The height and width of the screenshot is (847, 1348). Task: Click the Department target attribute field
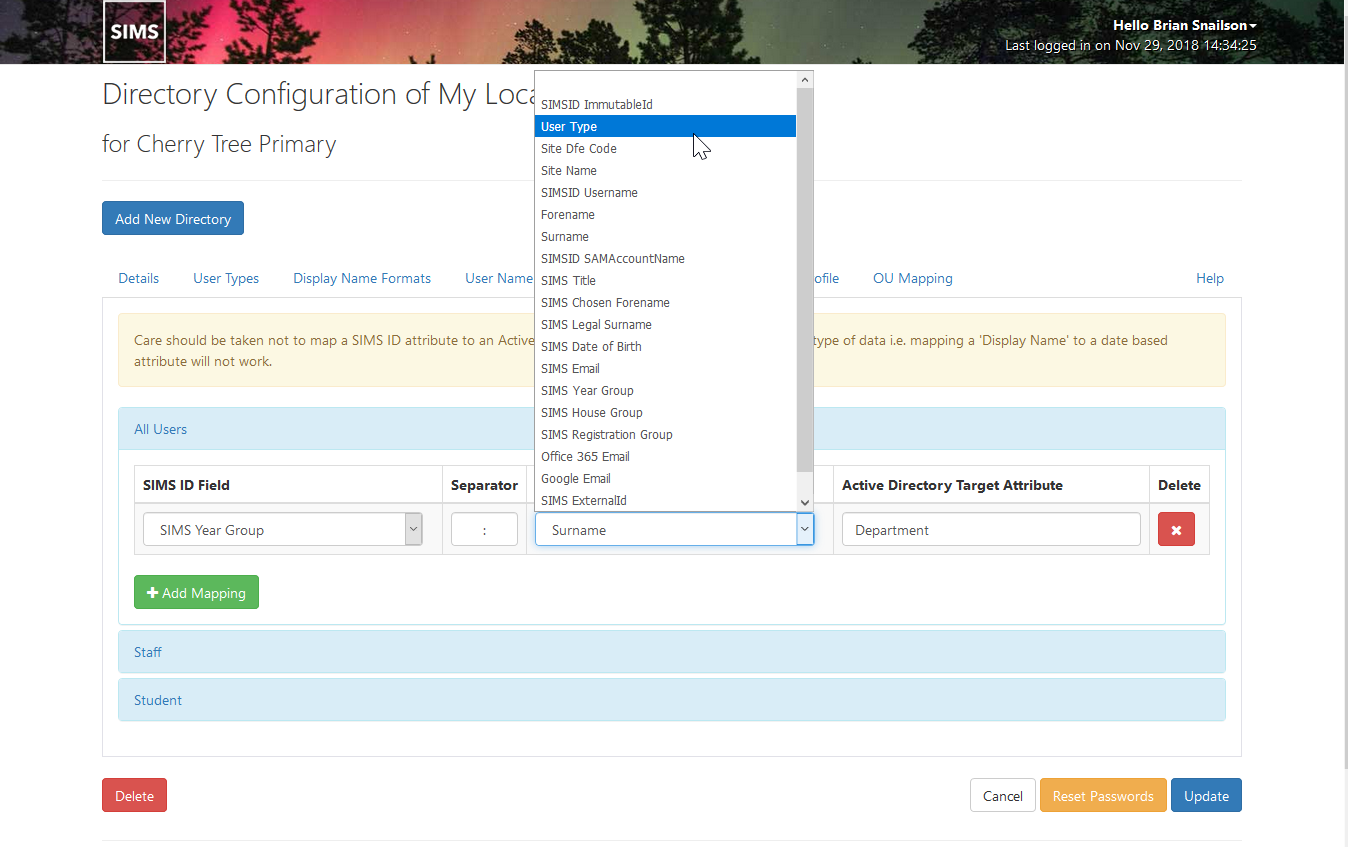click(991, 529)
